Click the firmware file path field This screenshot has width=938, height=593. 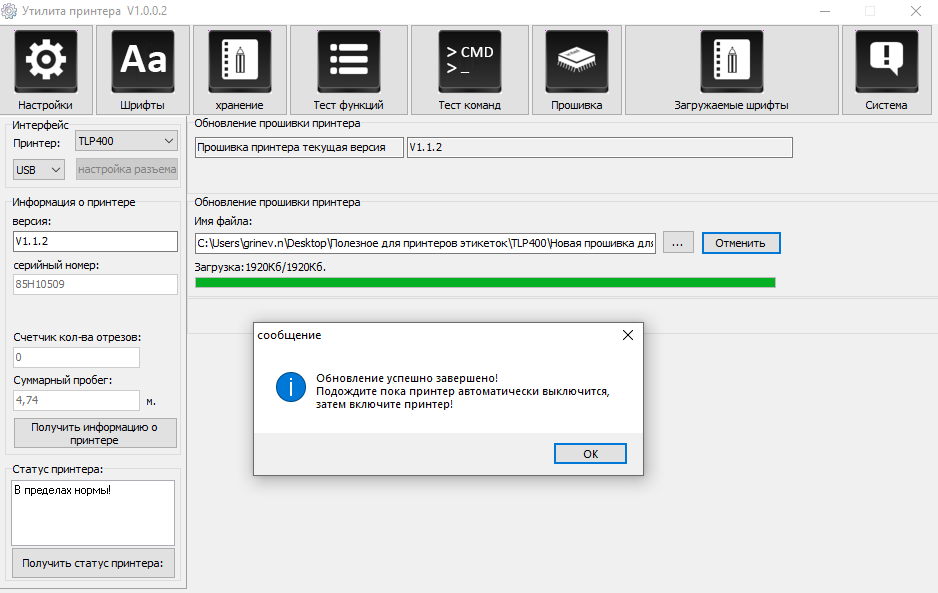[425, 243]
